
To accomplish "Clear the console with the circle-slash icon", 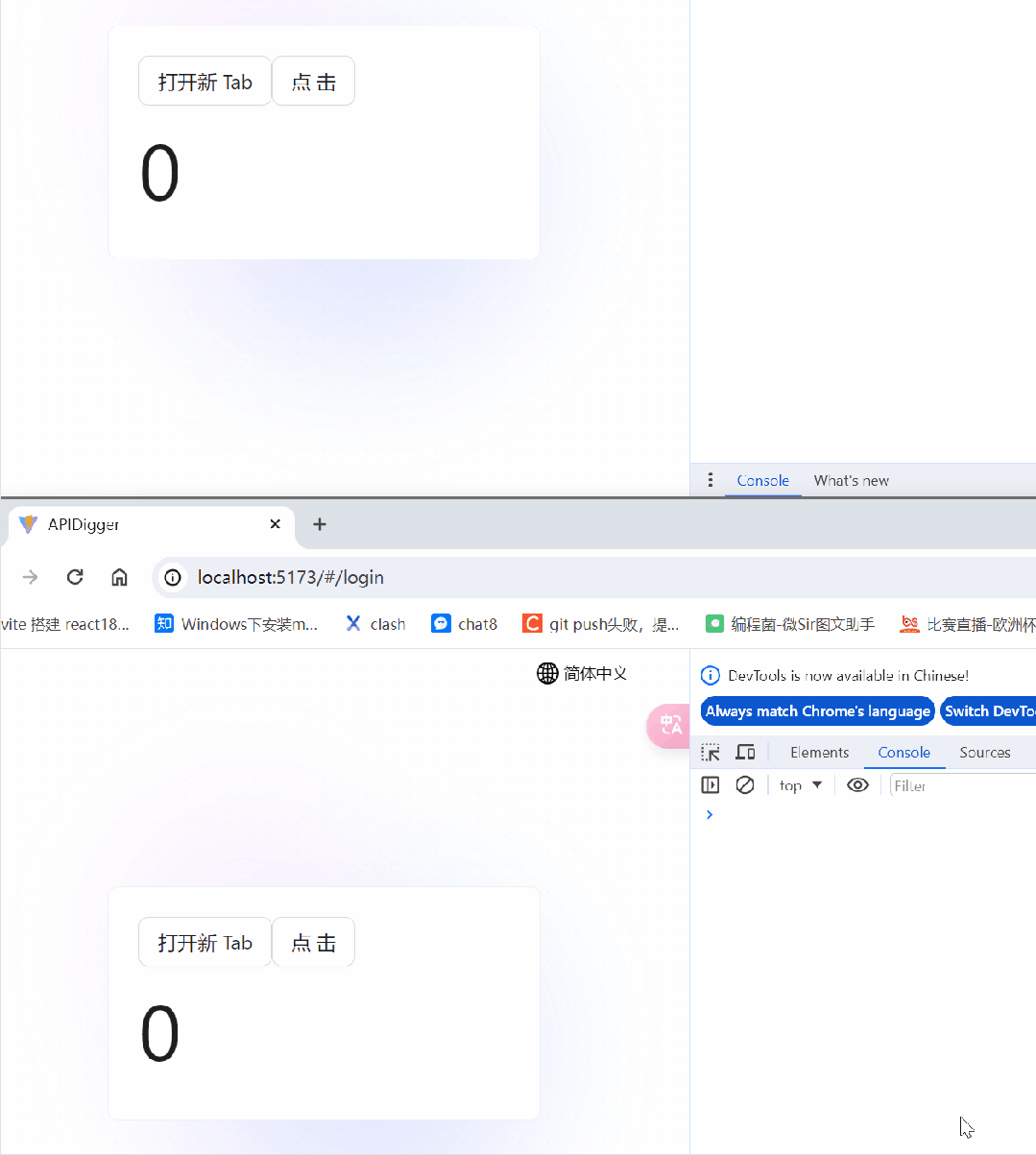I will pyautogui.click(x=745, y=785).
